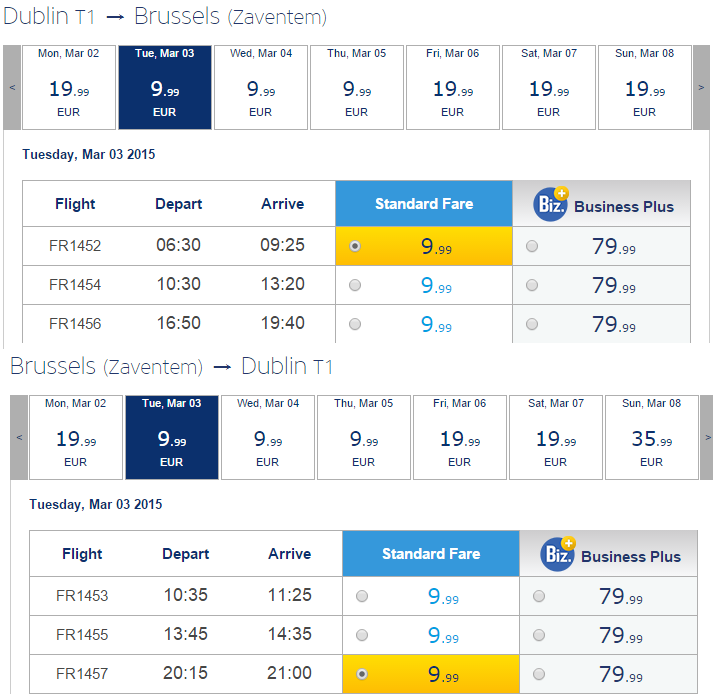Select standard fare for flight FR1456
Image resolution: width=713 pixels, height=696 pixels.
pos(355,324)
